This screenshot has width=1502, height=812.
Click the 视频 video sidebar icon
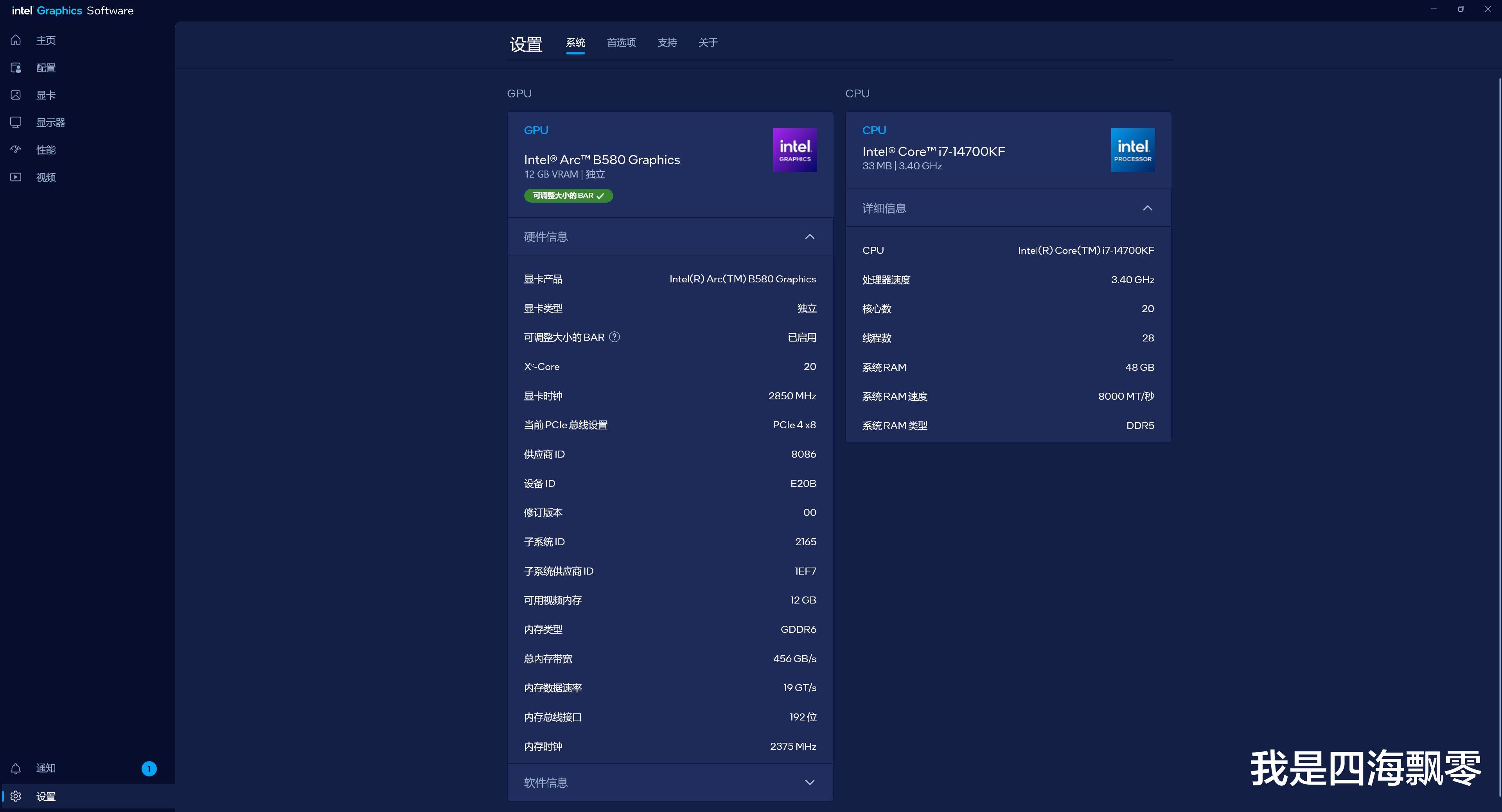(x=16, y=177)
